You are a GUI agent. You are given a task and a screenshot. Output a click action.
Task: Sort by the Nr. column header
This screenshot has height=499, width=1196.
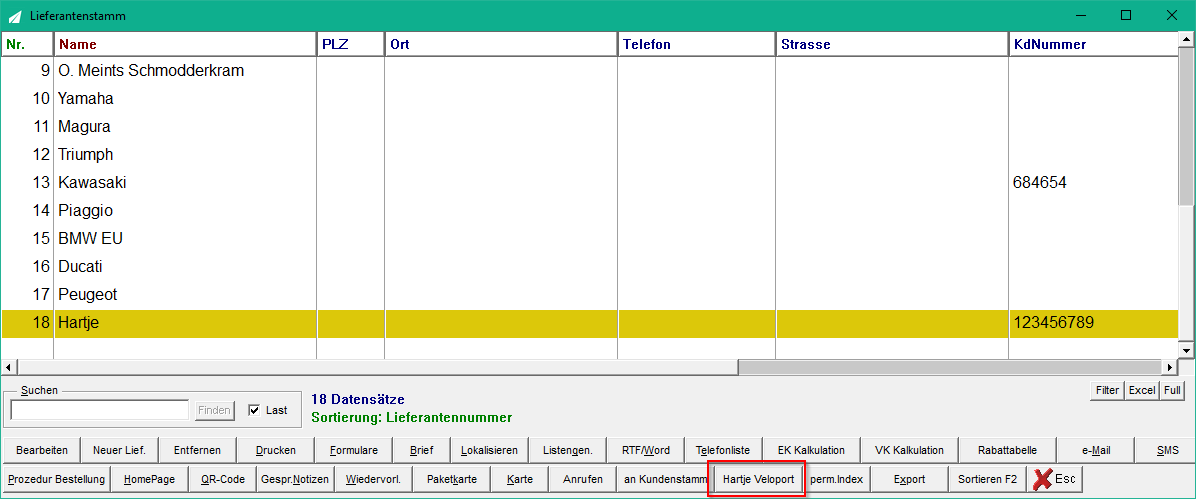(x=27, y=44)
